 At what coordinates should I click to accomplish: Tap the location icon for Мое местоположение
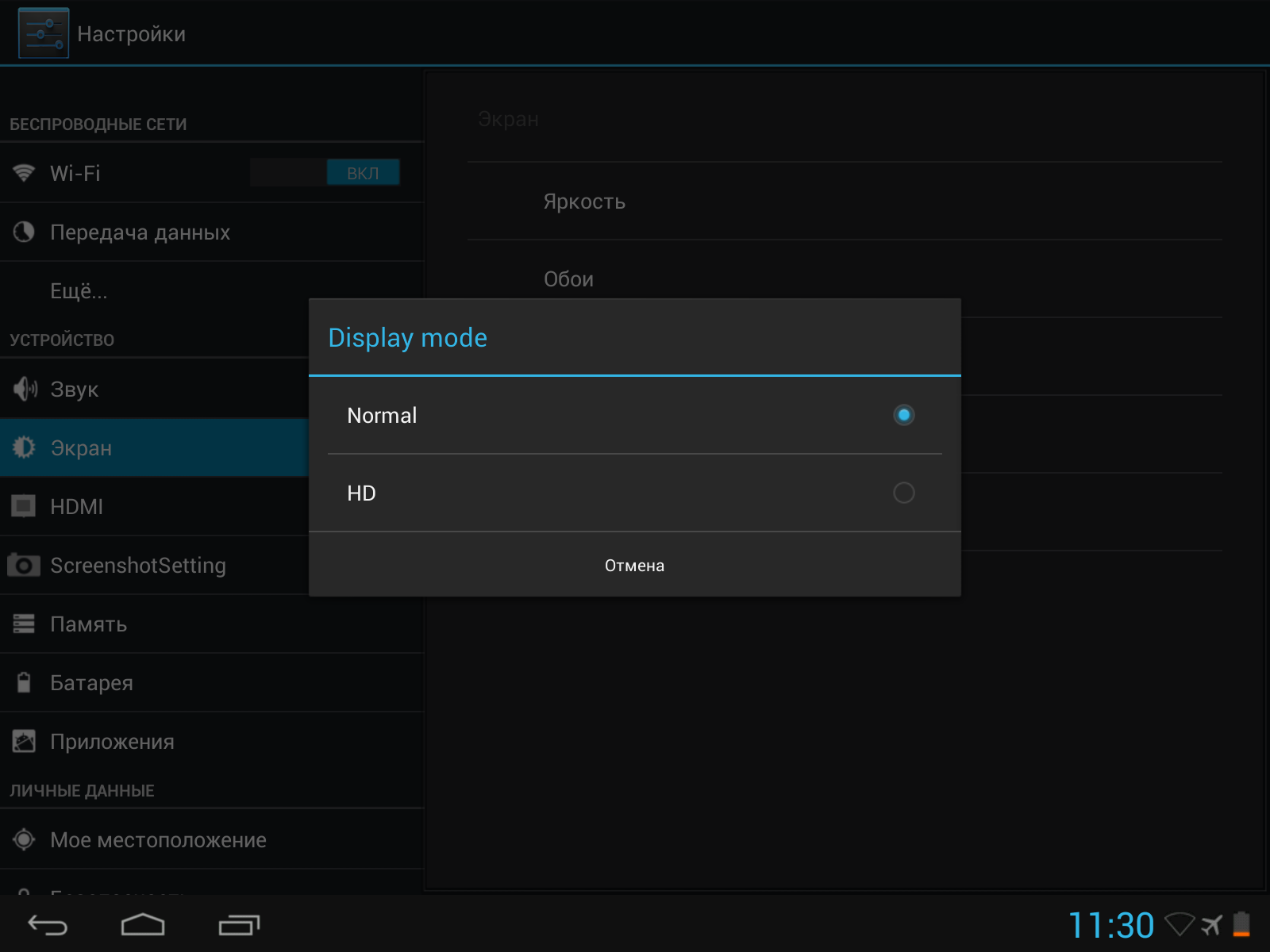pyautogui.click(x=24, y=839)
